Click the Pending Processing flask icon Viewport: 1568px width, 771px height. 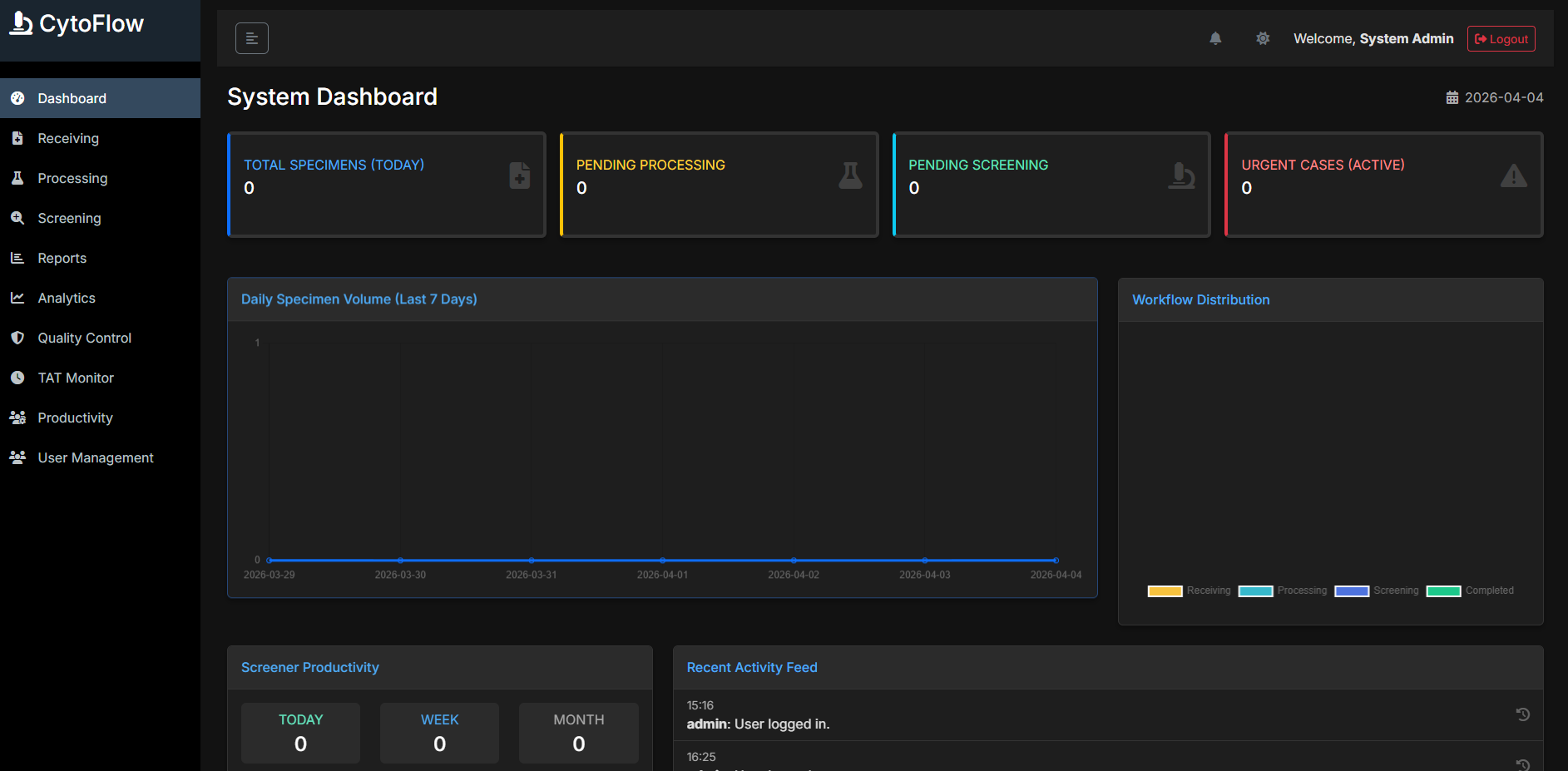(849, 175)
